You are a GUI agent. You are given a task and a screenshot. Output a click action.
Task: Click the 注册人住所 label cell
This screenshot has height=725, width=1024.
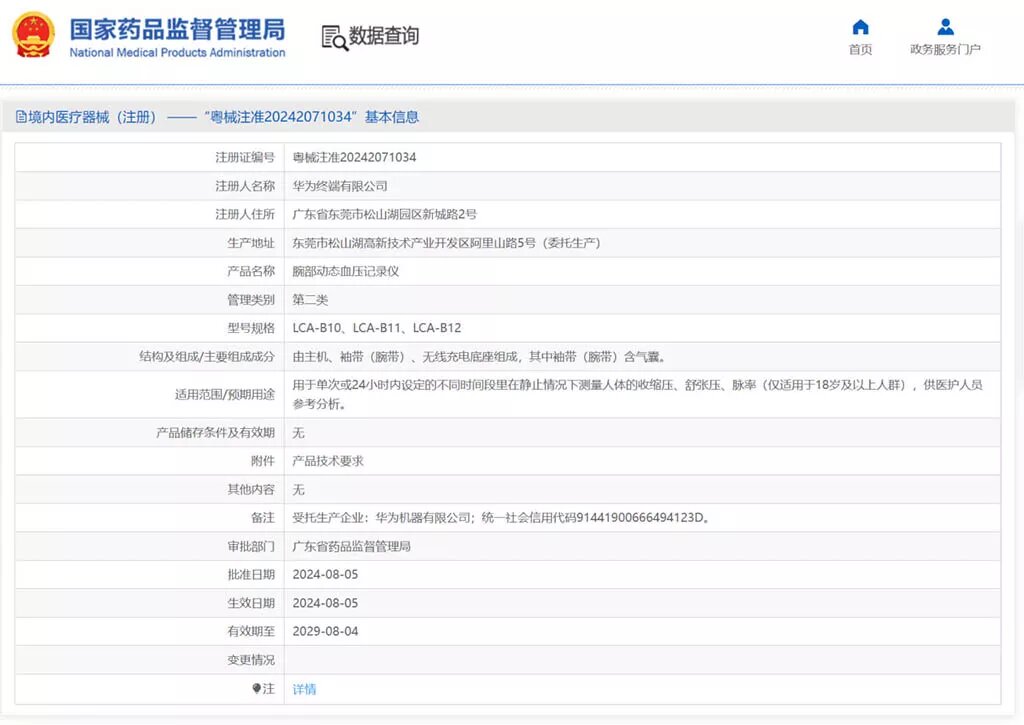[150, 214]
